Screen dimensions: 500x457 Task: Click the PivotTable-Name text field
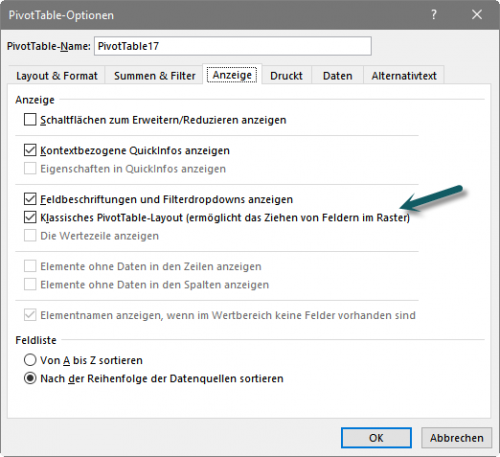(x=233, y=46)
